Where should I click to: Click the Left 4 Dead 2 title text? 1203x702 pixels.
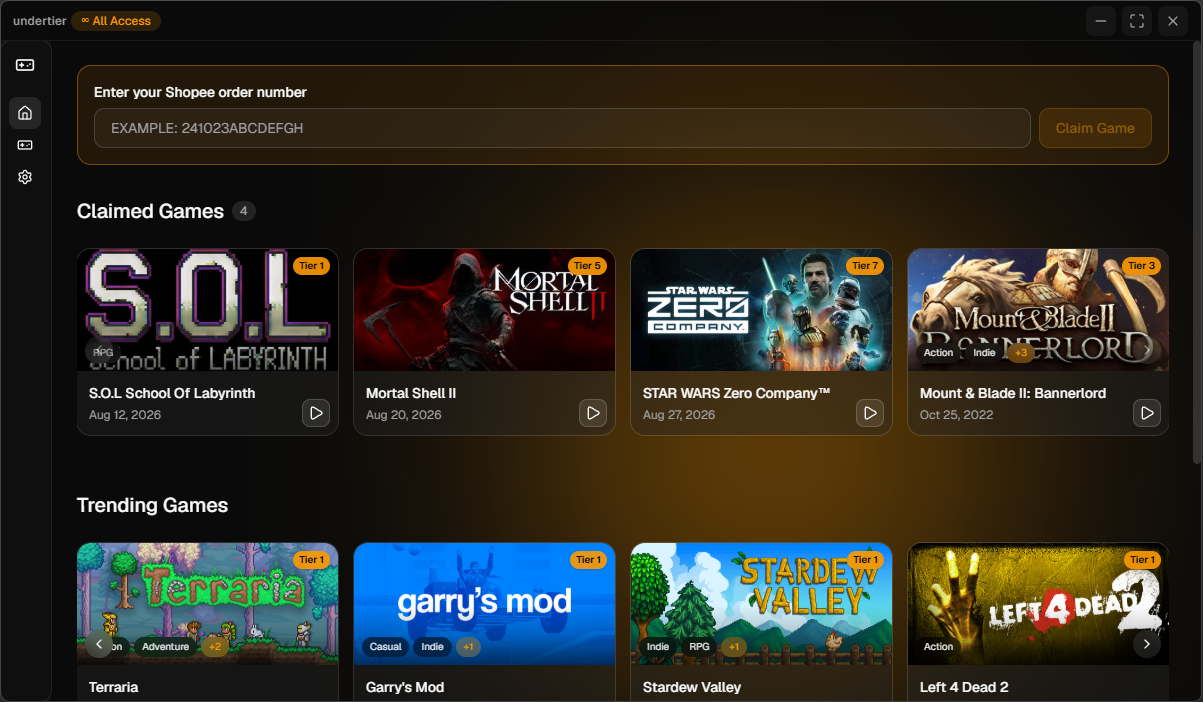pyautogui.click(x=964, y=687)
